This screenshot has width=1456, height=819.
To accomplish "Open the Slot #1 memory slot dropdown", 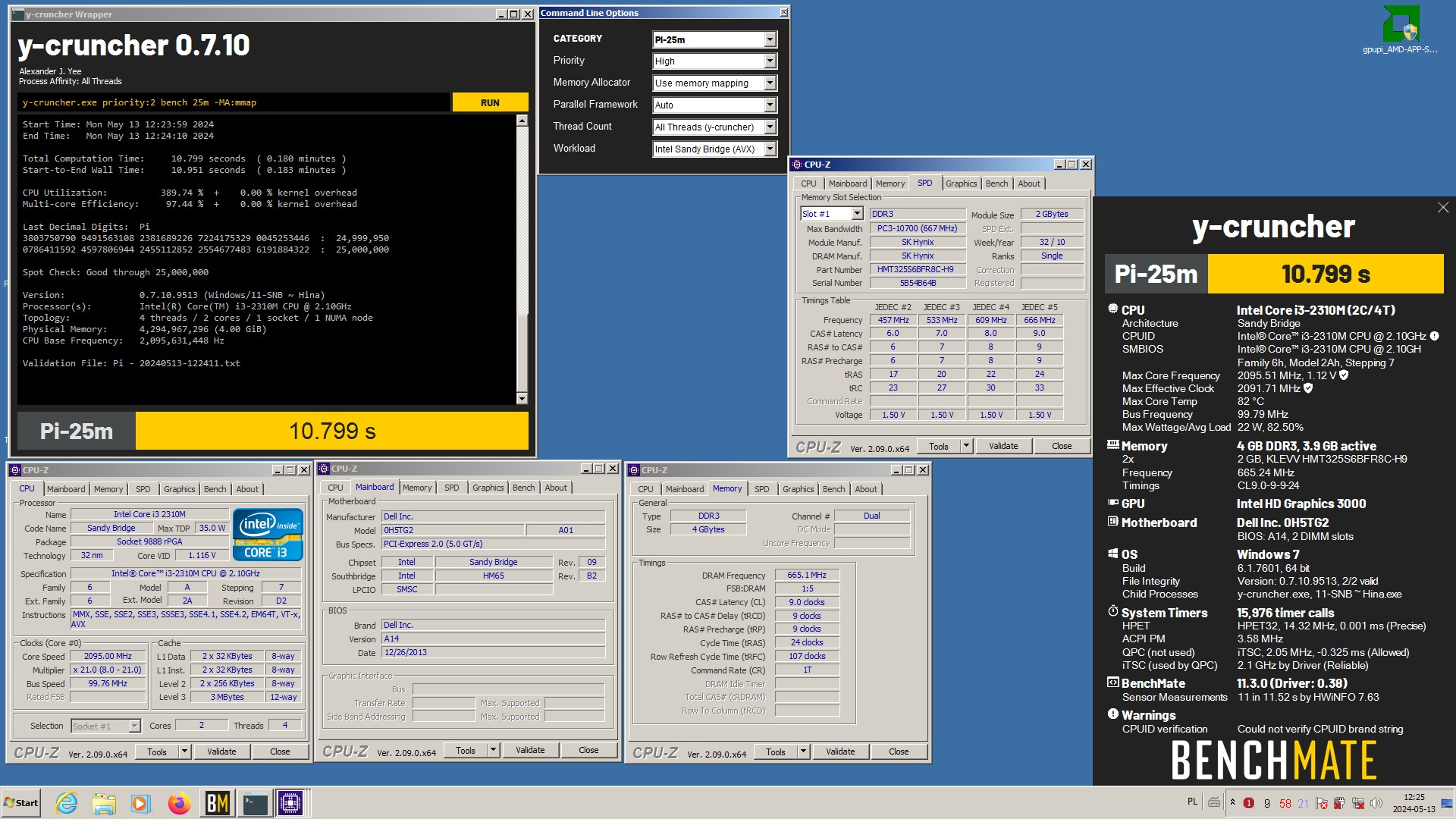I will (832, 214).
